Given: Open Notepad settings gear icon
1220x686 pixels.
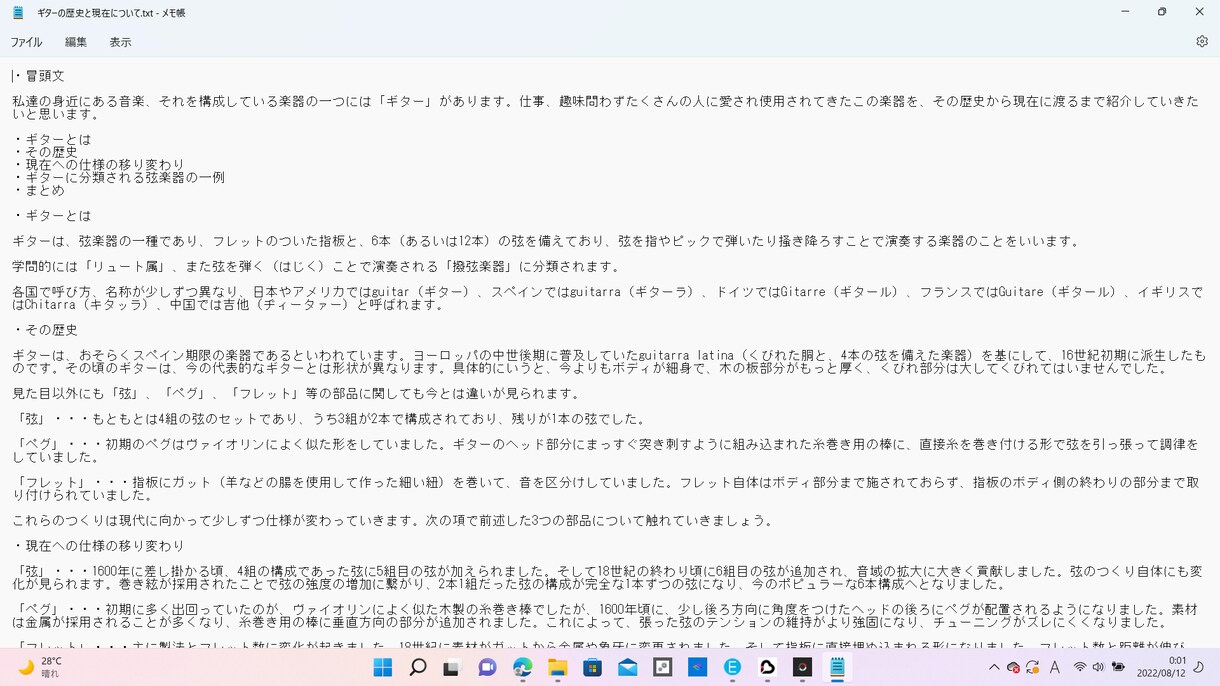Looking at the screenshot, I should coord(1202,42).
